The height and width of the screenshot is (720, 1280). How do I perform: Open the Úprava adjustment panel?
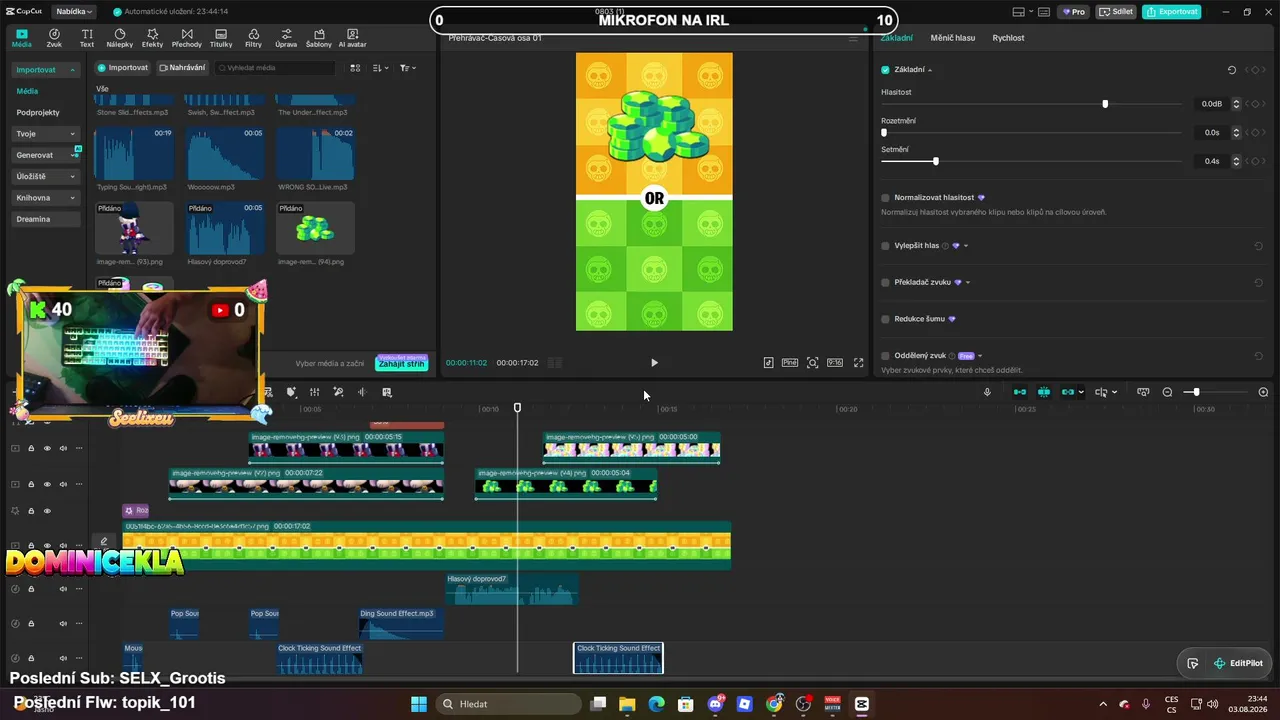[x=286, y=38]
